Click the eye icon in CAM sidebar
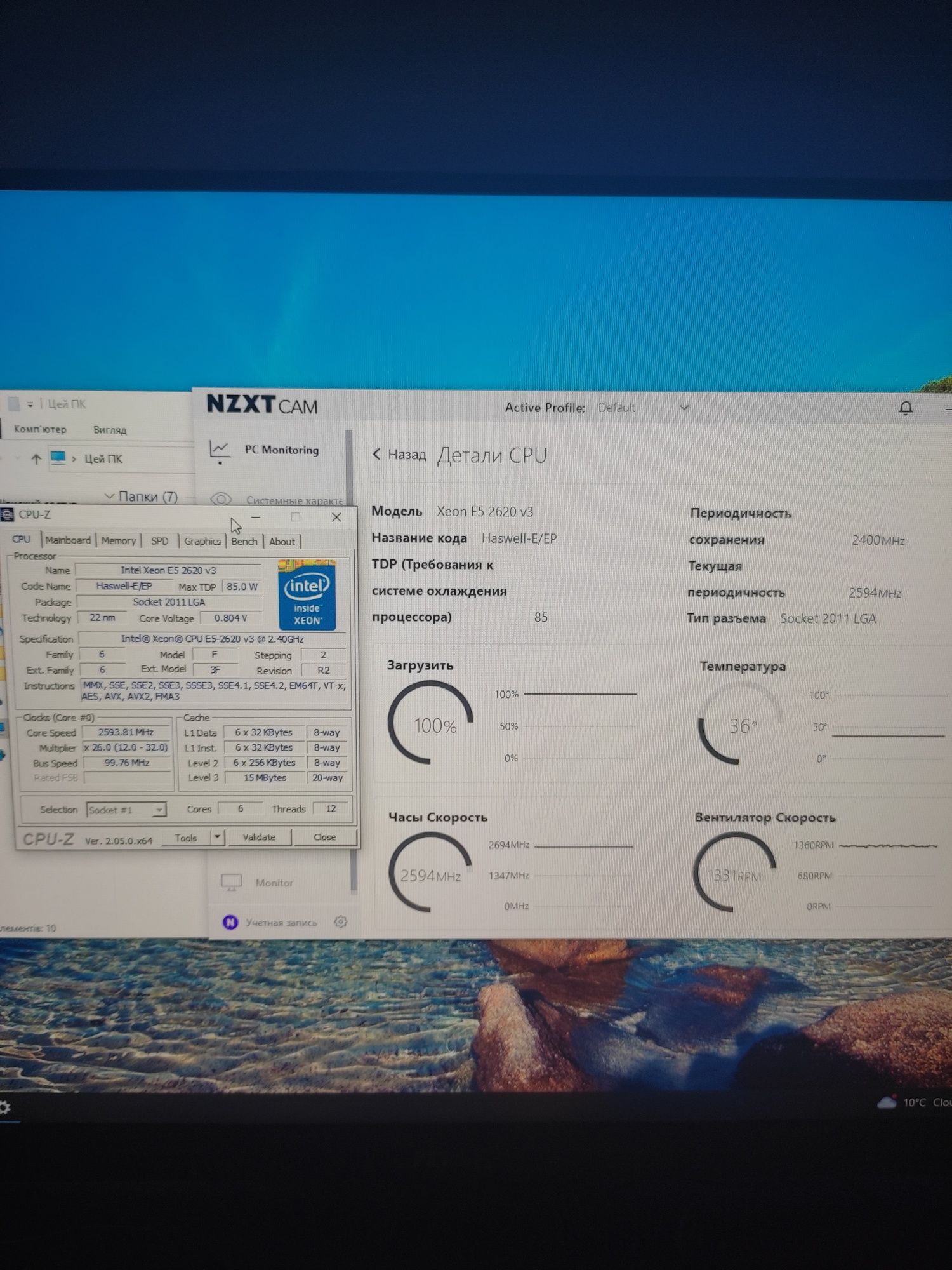 (x=220, y=499)
